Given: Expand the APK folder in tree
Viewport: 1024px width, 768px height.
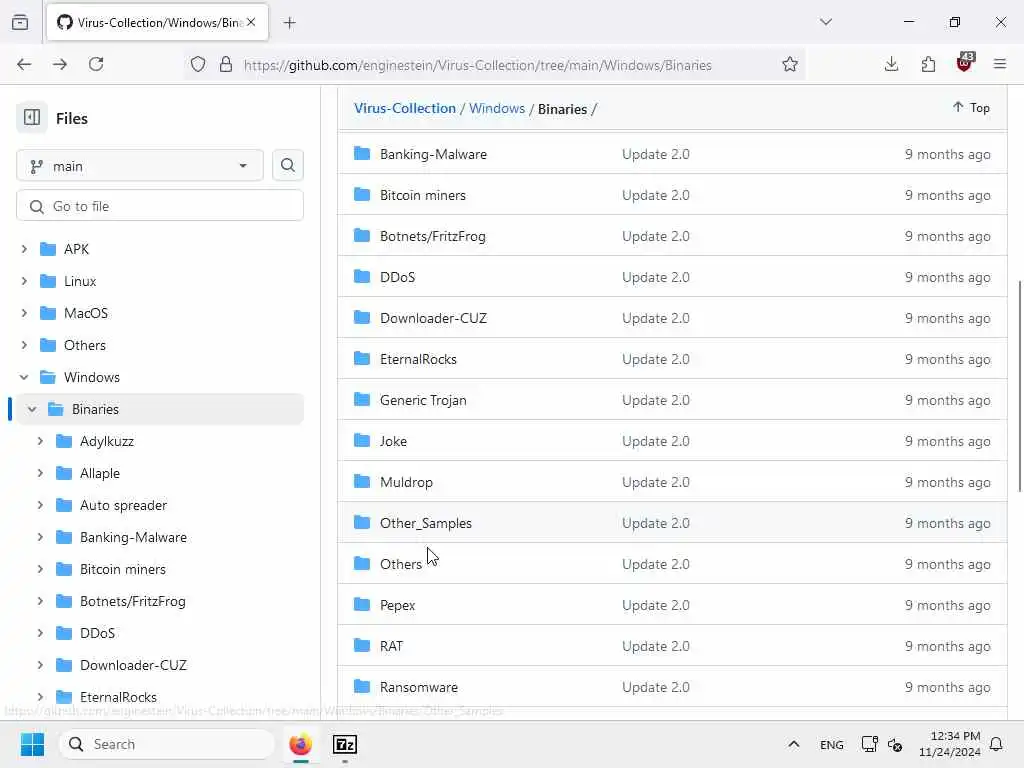Looking at the screenshot, I should coord(24,249).
